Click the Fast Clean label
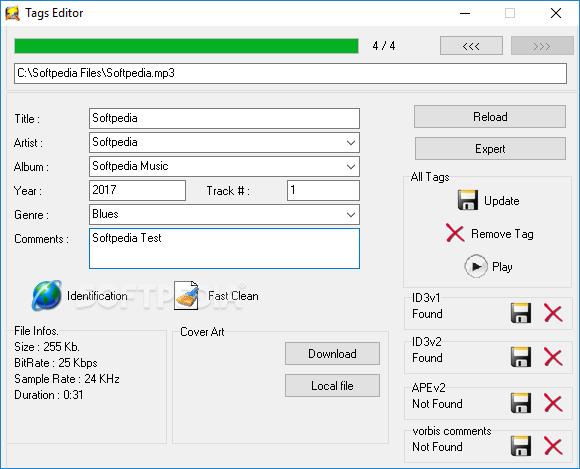The width and height of the screenshot is (580, 469). pos(233,296)
